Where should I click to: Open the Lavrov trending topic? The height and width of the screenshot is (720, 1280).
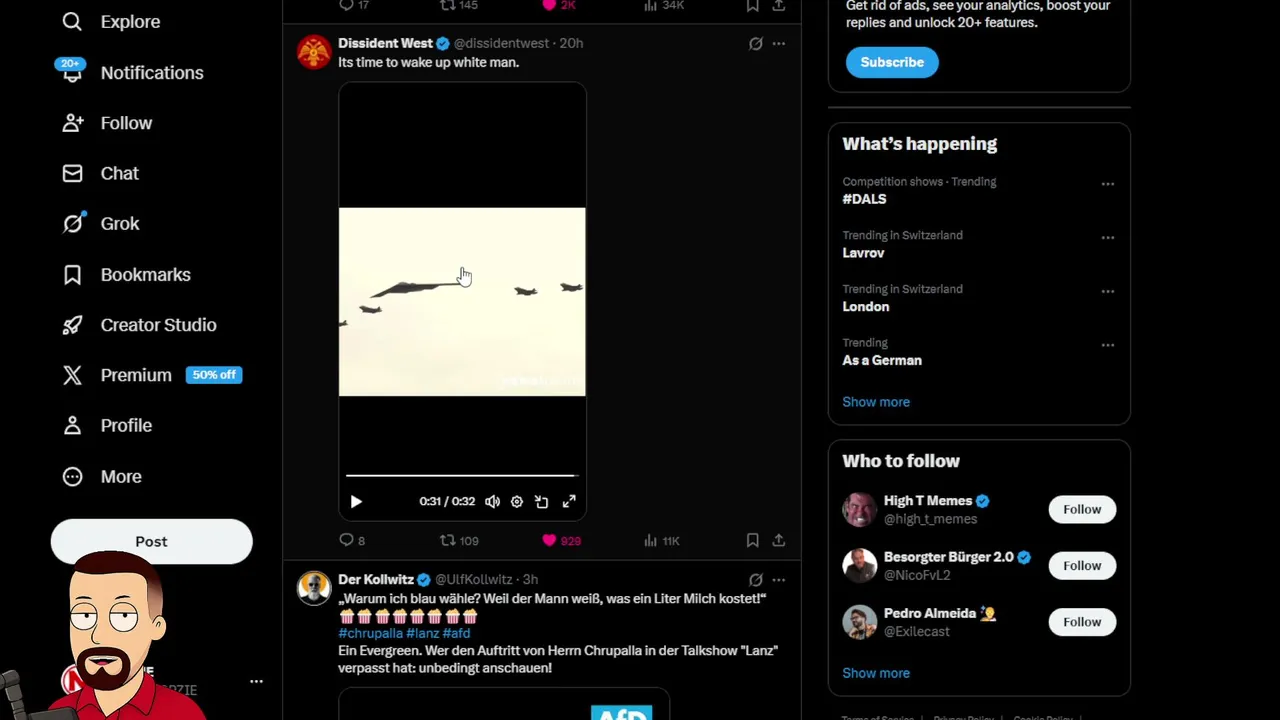point(863,253)
